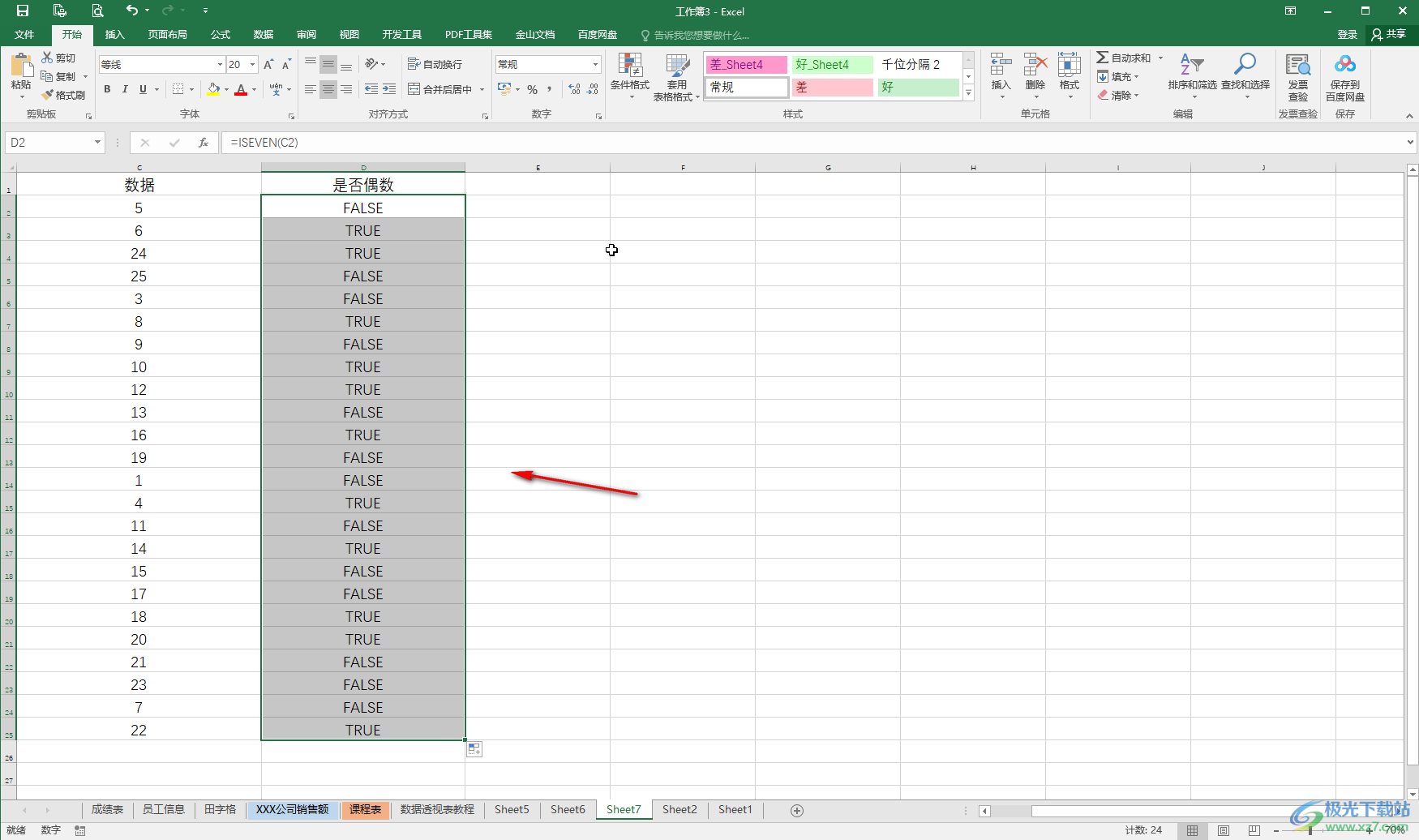Add a new sheet with plus icon
This screenshot has width=1419, height=840.
tap(797, 811)
